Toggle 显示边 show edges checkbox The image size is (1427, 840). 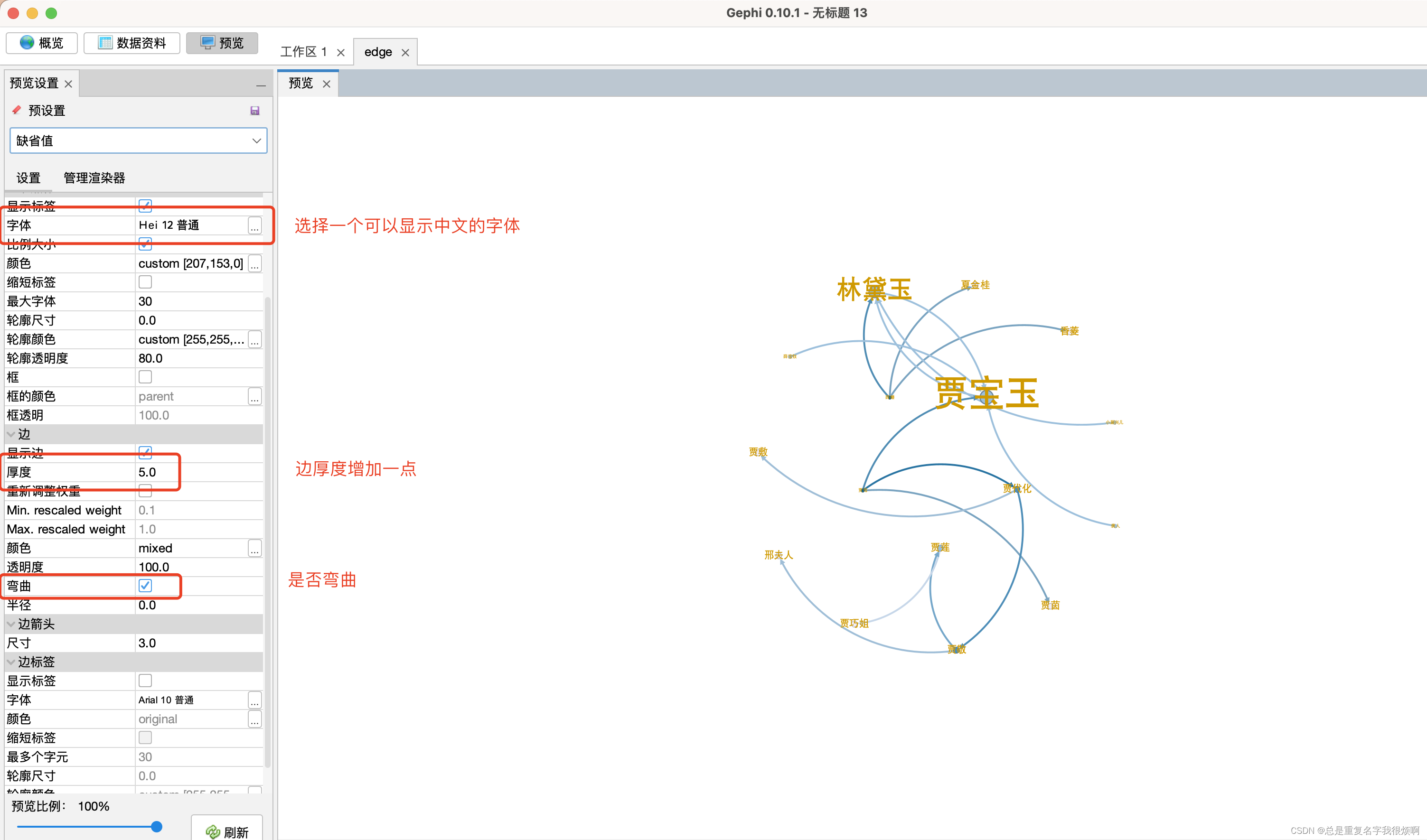[146, 452]
